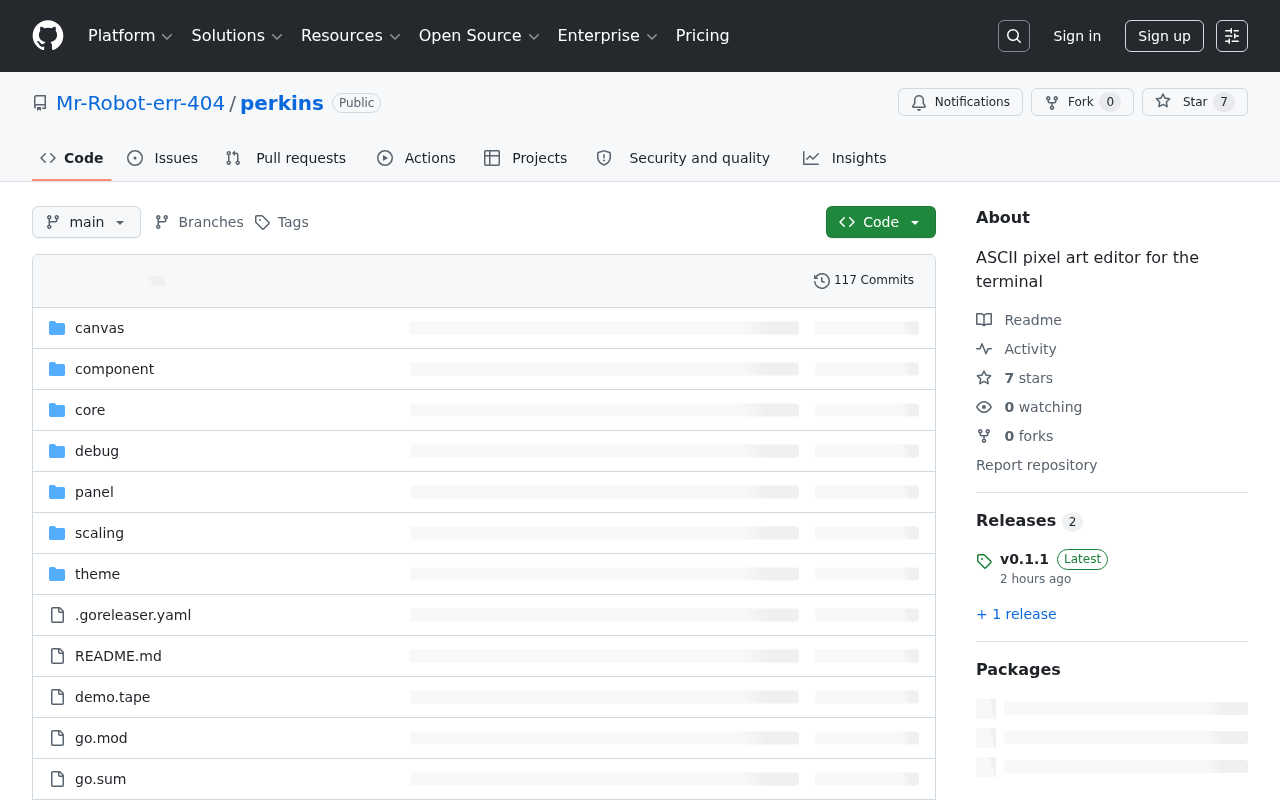1280x800 pixels.
Task: Click Sign in
Action: [x=1077, y=36]
